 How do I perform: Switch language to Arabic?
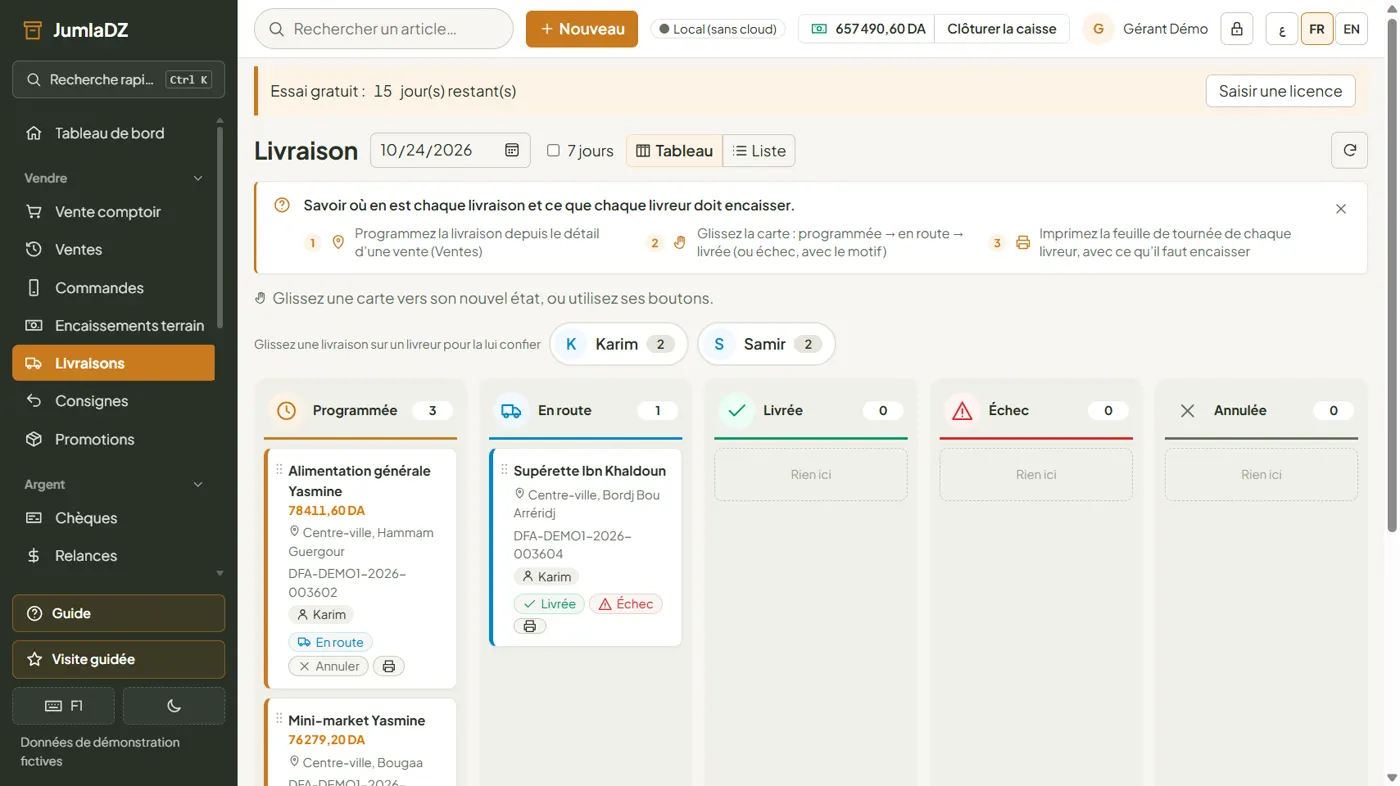click(x=1282, y=29)
